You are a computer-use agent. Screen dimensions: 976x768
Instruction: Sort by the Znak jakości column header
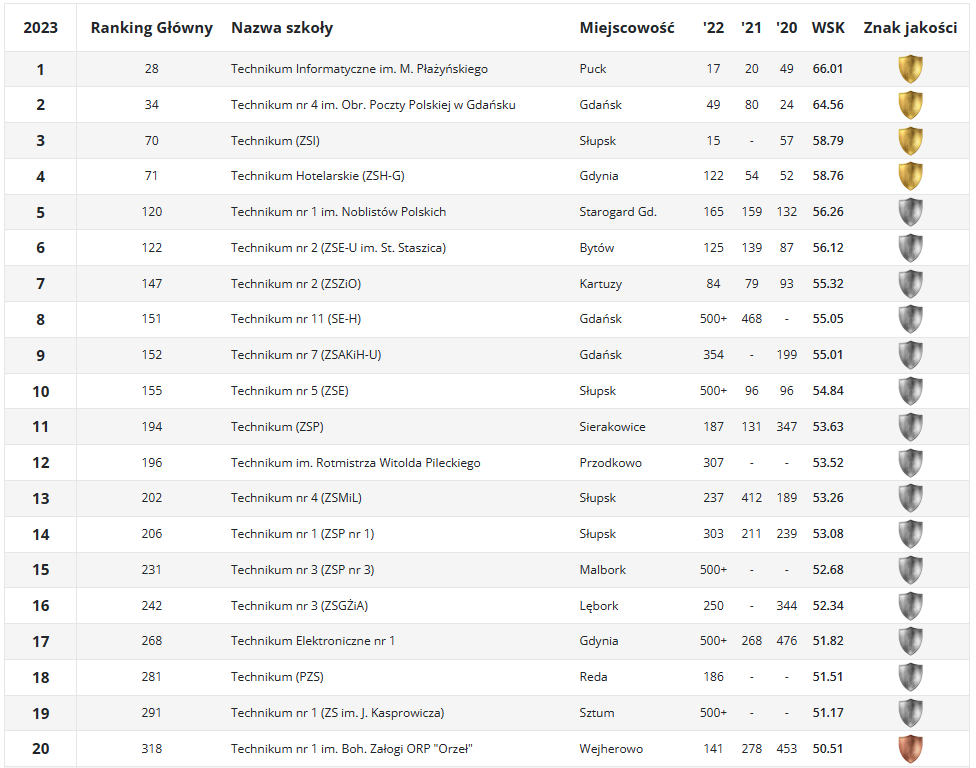click(x=910, y=28)
